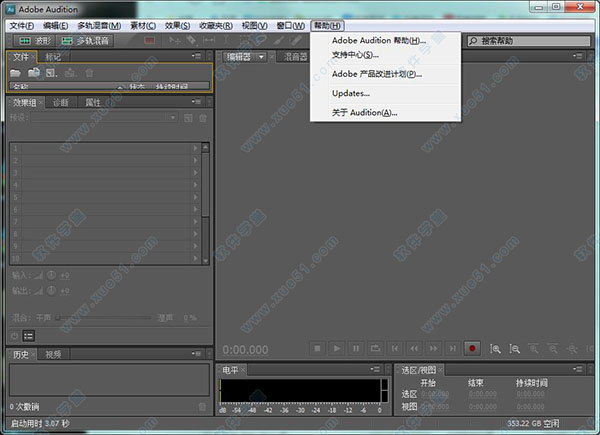Open the 编辑(E) menu
This screenshot has height=435, width=600.
tap(56, 26)
